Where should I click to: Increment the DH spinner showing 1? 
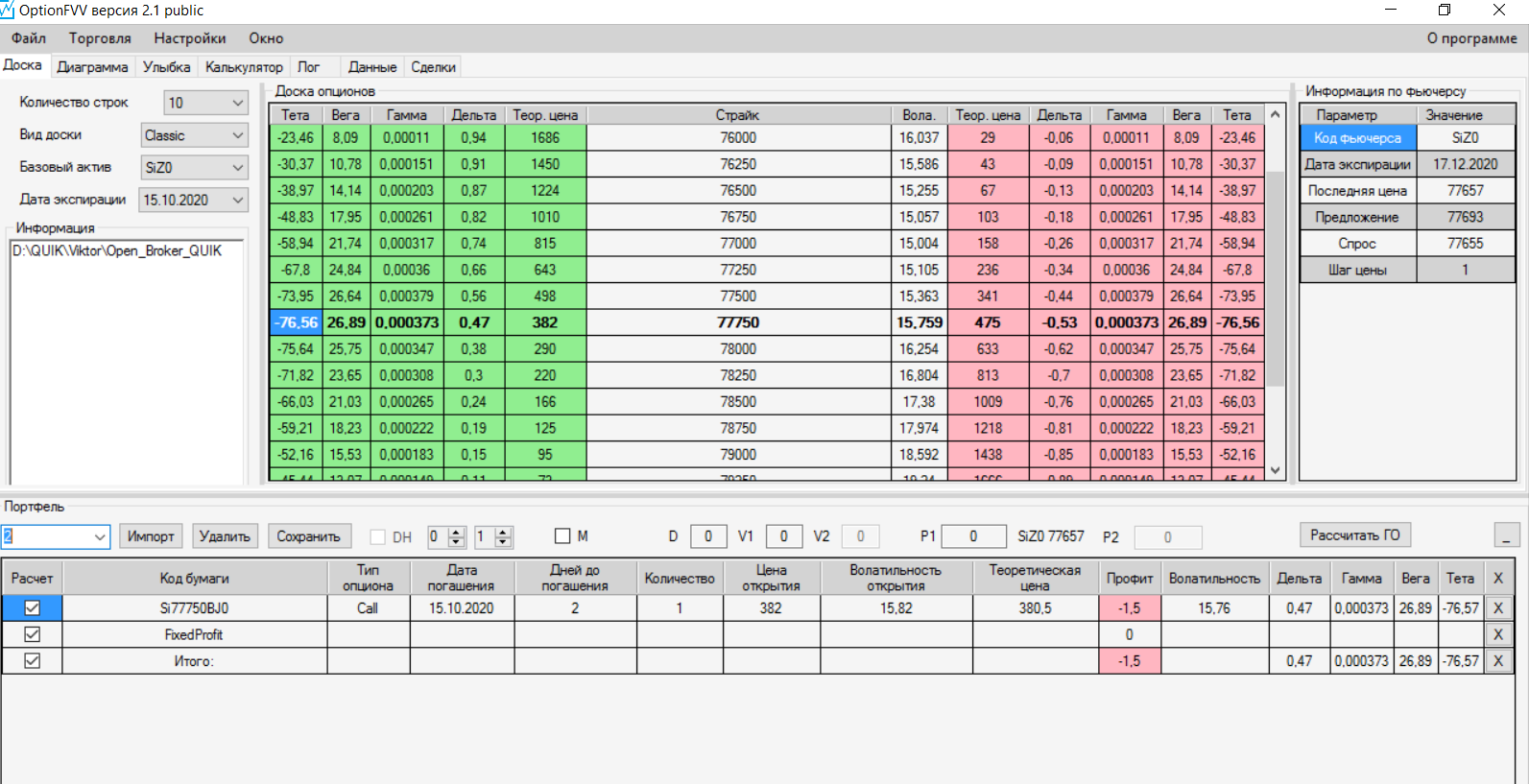pyautogui.click(x=503, y=532)
